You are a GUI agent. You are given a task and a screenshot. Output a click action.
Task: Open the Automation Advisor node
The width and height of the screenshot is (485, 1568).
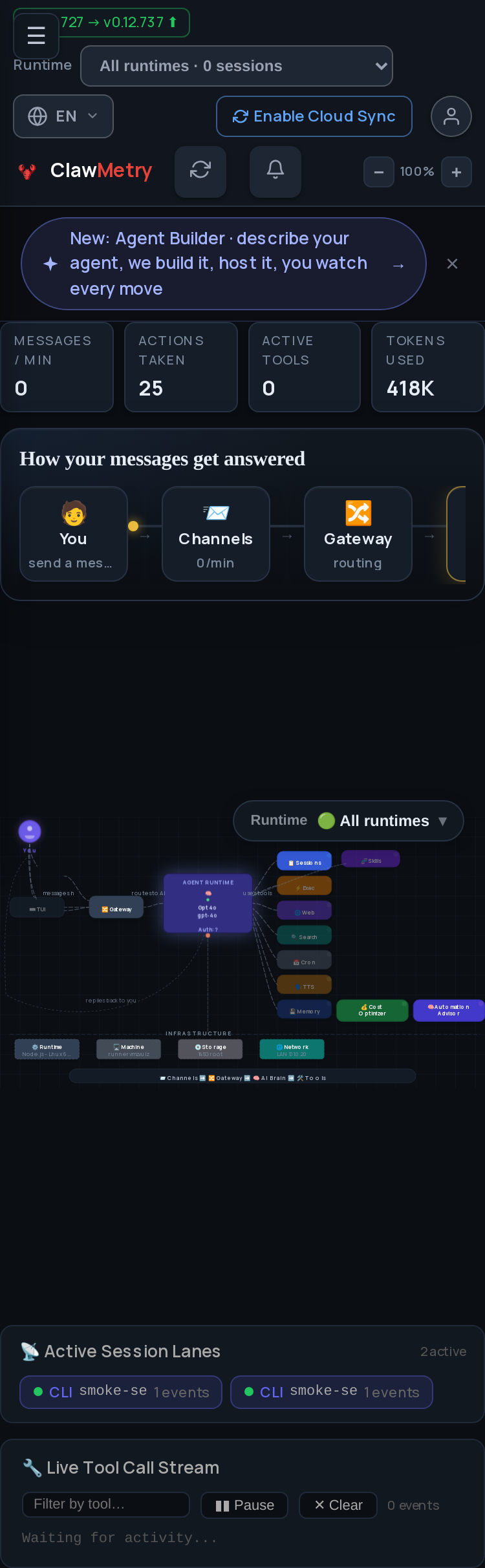[x=449, y=1010]
